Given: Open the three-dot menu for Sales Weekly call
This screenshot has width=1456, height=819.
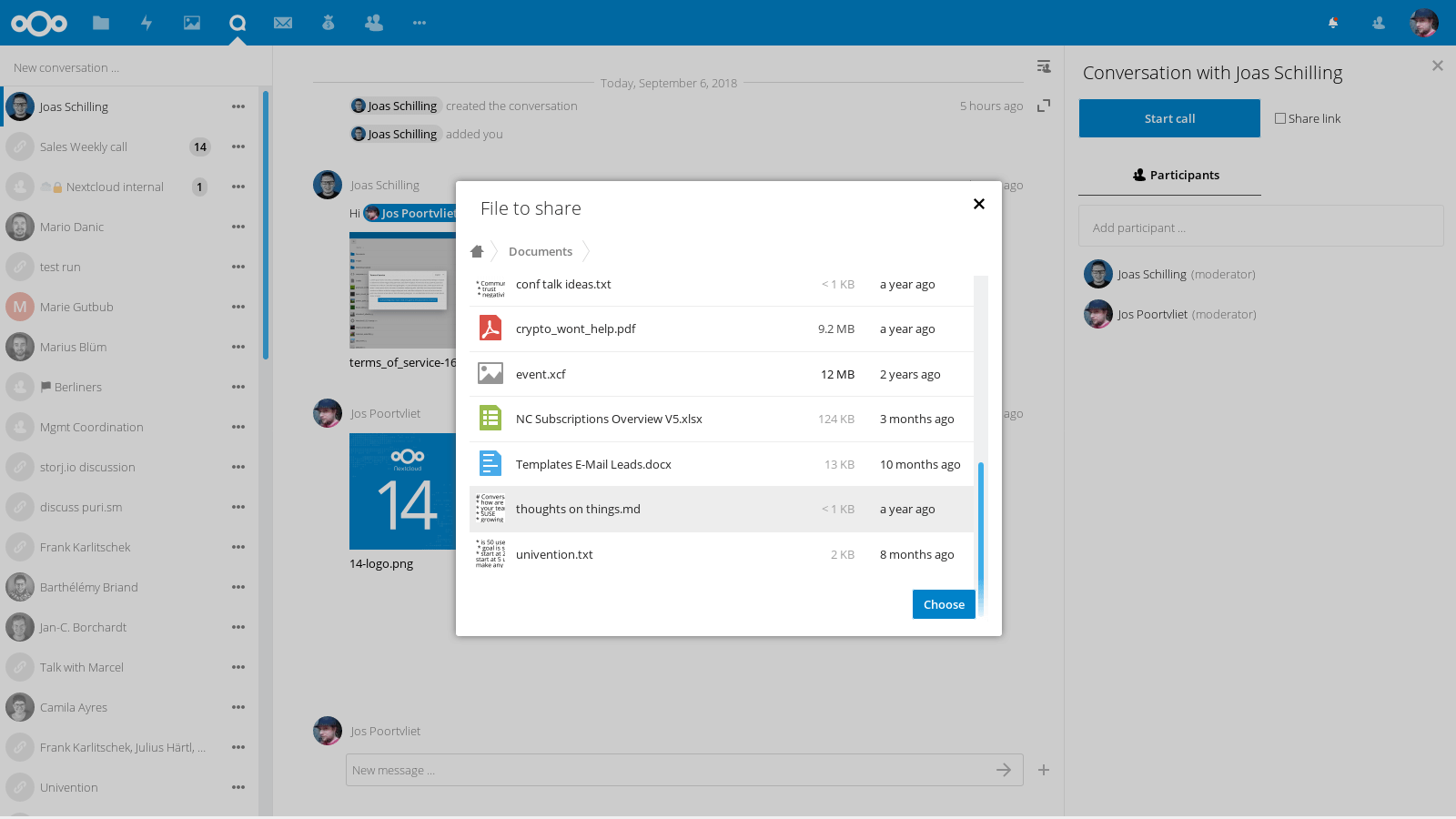Looking at the screenshot, I should point(238,147).
